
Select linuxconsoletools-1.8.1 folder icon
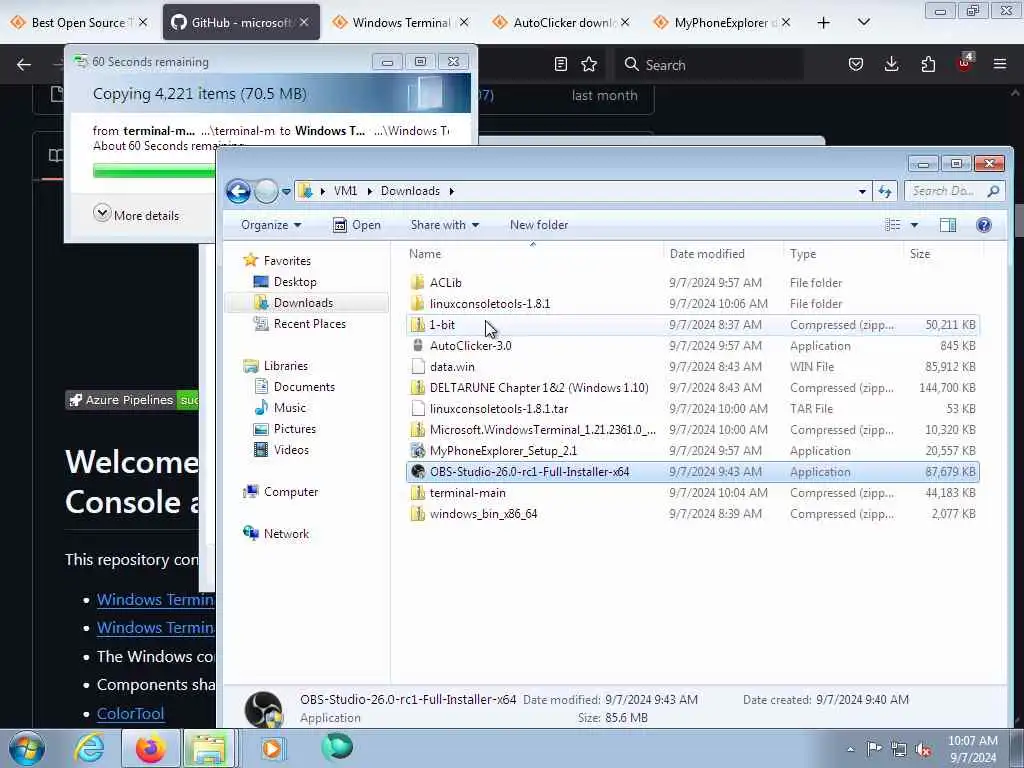(x=418, y=304)
